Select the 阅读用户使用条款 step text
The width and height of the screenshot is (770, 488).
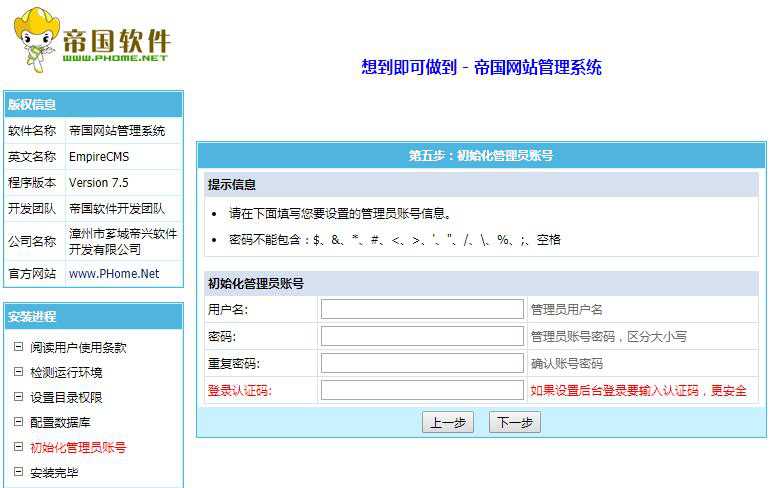click(78, 348)
